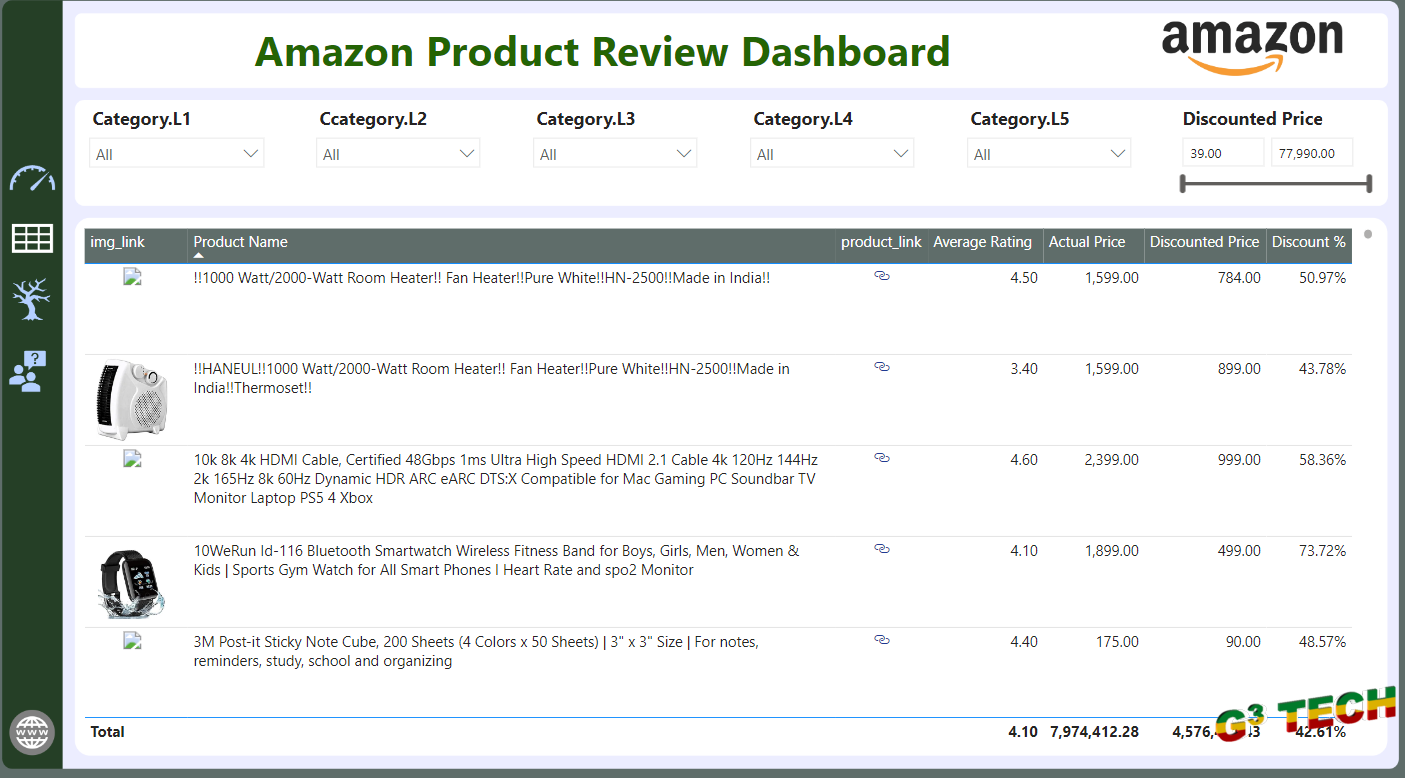Open the Q&A people icon page

click(x=28, y=370)
